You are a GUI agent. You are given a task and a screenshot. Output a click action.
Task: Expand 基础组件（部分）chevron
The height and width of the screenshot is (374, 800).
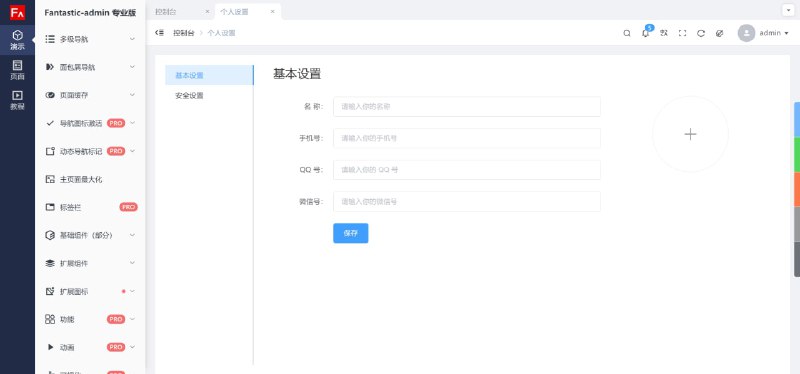(x=132, y=235)
